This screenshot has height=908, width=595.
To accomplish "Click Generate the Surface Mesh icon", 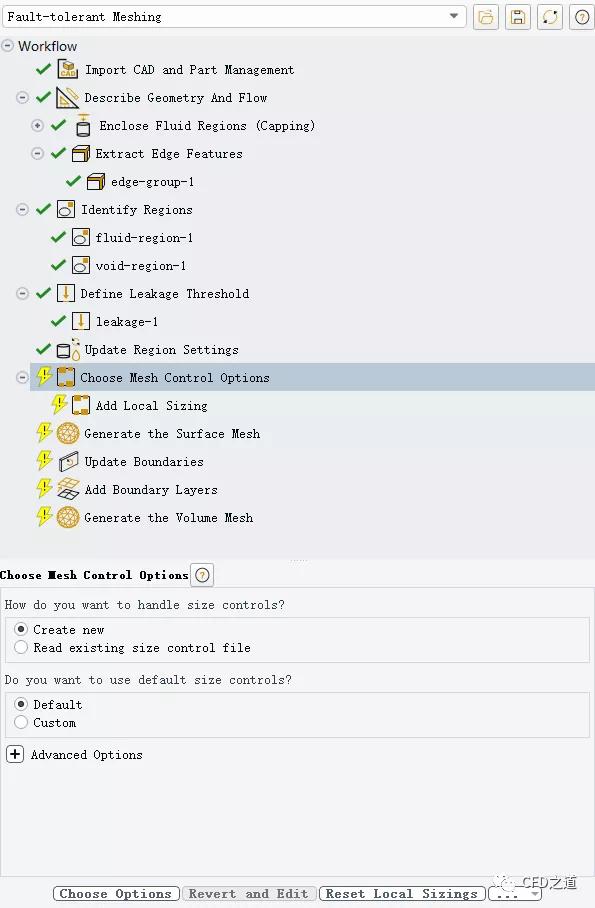I will (68, 434).
